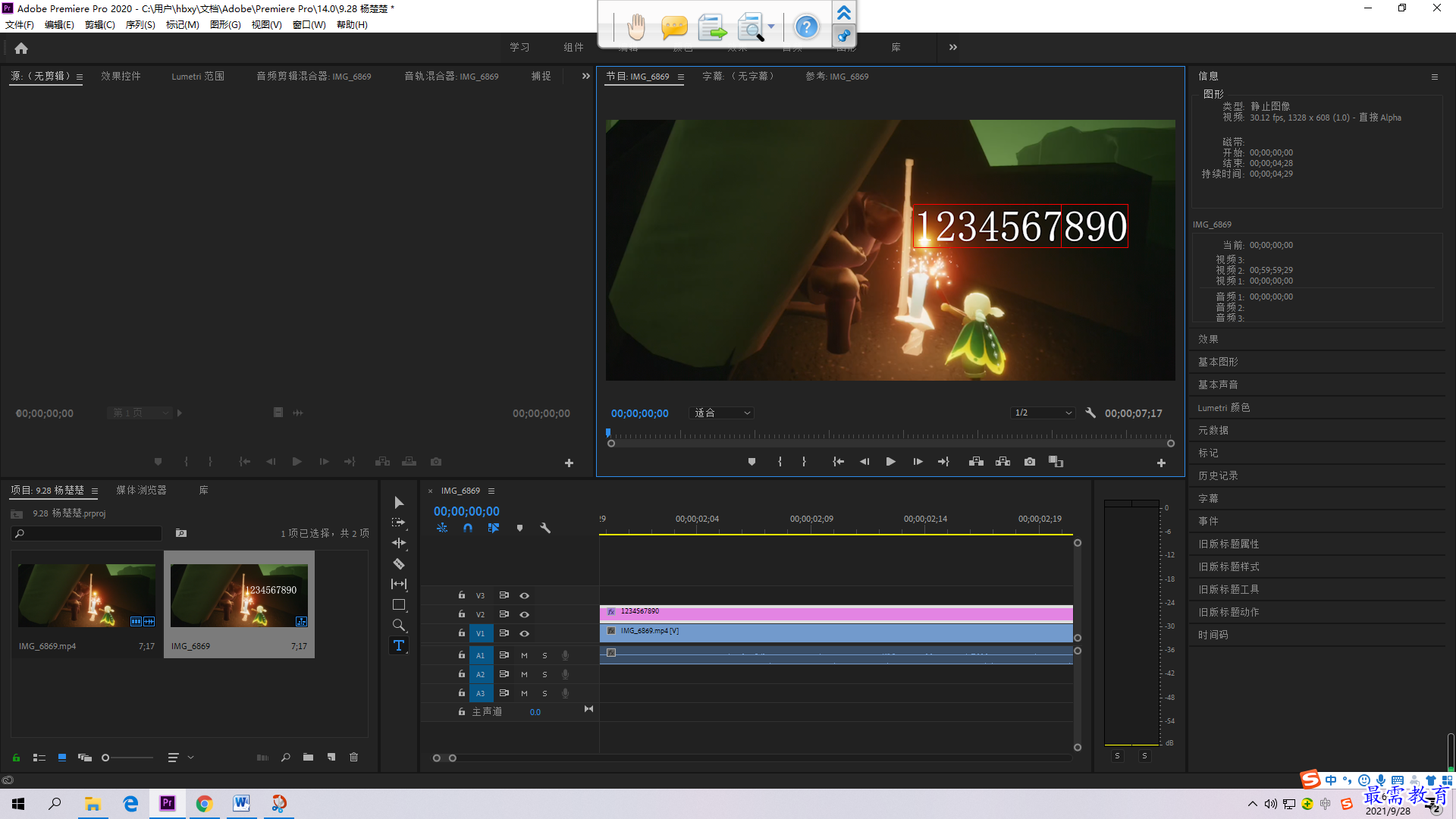Open Find in the Project panel footer
The image size is (1456, 819).
(x=286, y=758)
